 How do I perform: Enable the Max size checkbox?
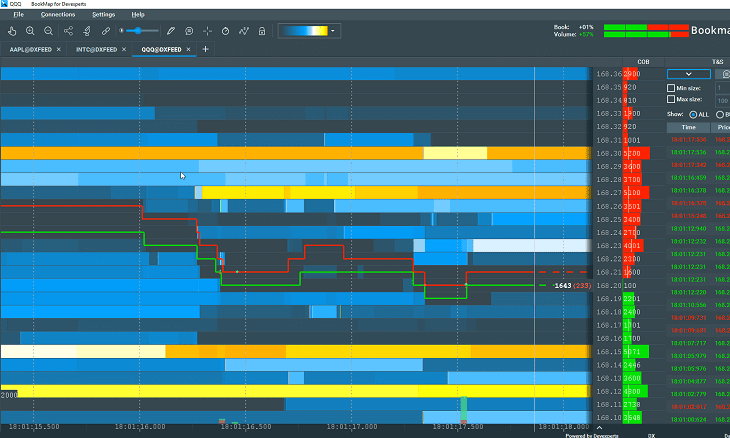(x=671, y=99)
